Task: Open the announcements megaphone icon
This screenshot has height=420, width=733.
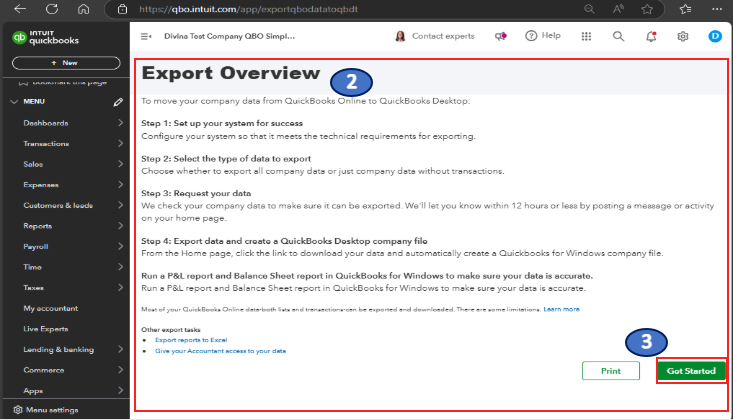Action: [x=501, y=36]
